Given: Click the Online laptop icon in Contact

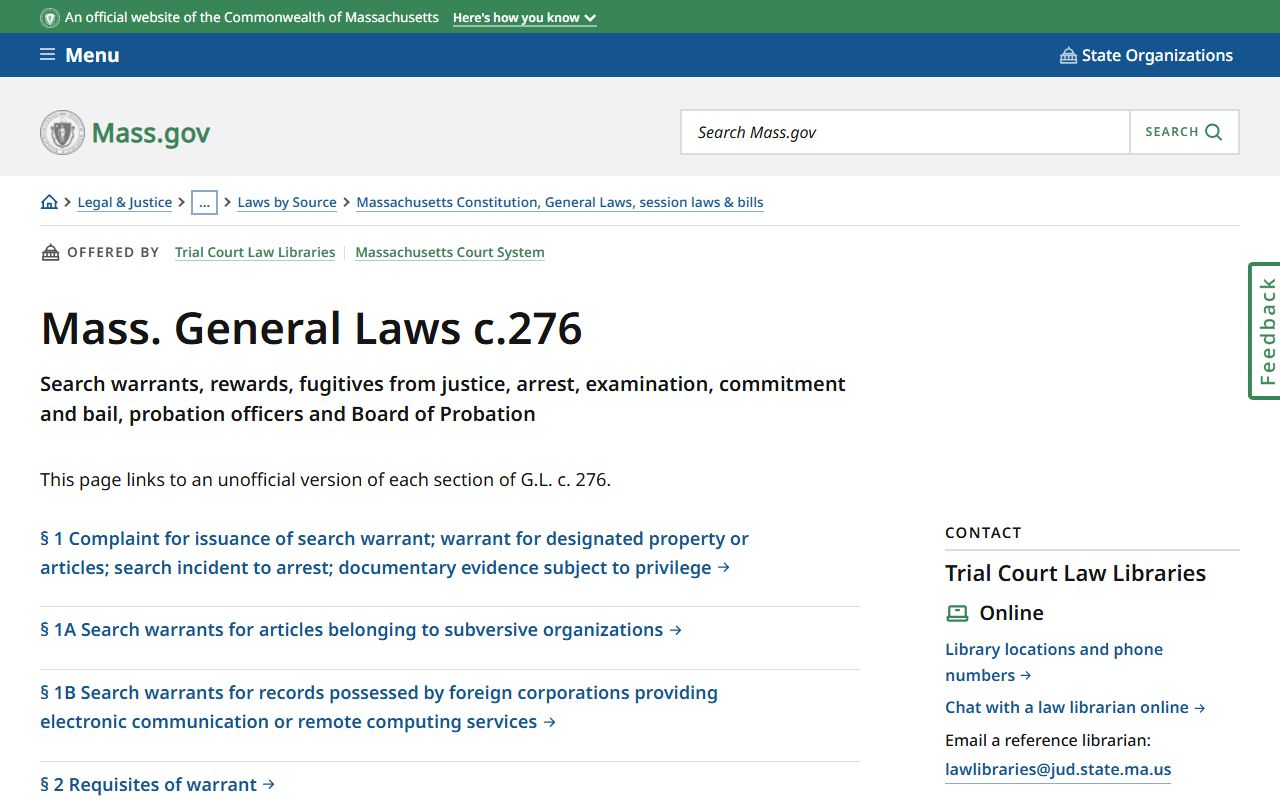Looking at the screenshot, I should point(957,613).
